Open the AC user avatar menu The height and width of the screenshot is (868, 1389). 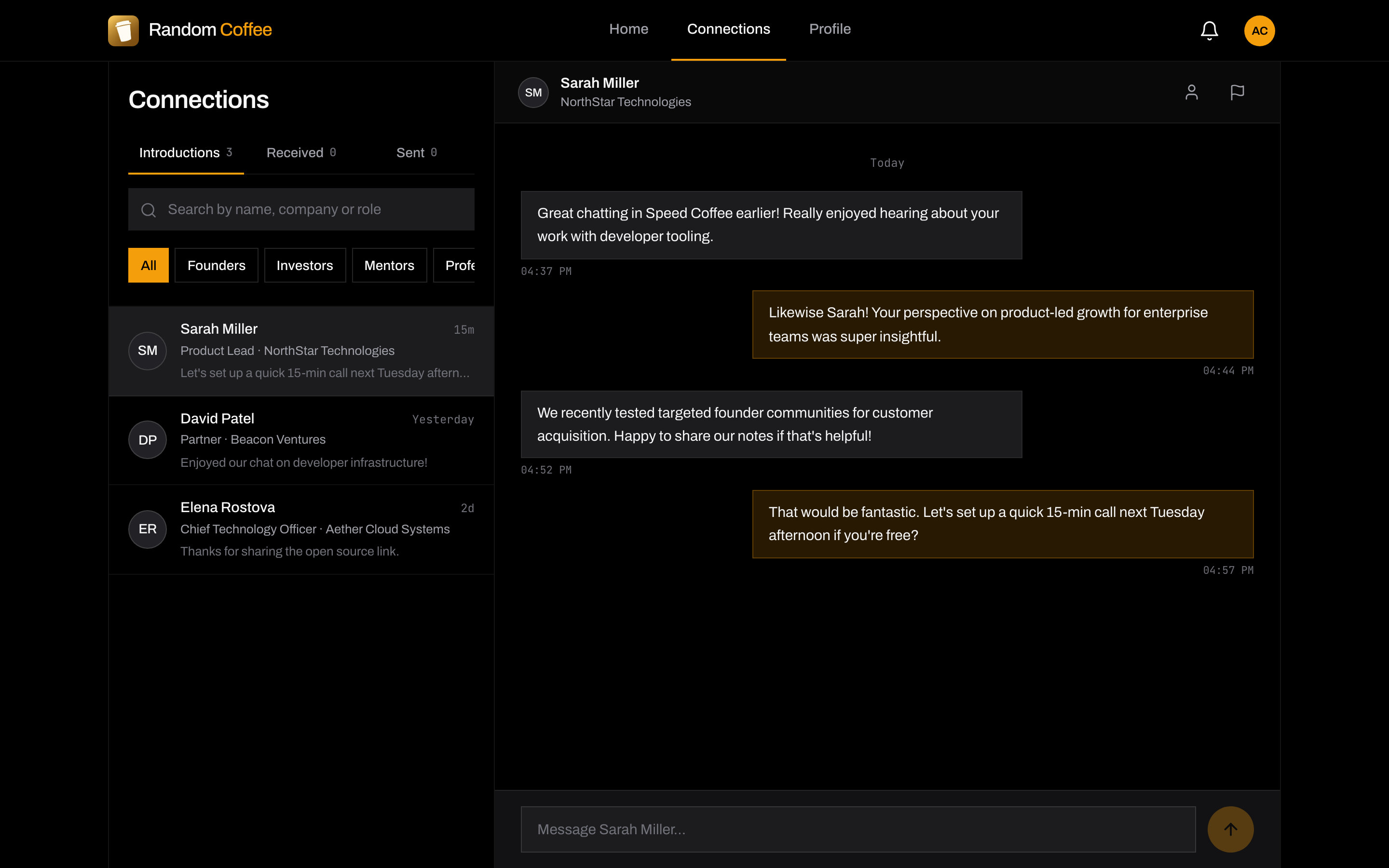1259,30
